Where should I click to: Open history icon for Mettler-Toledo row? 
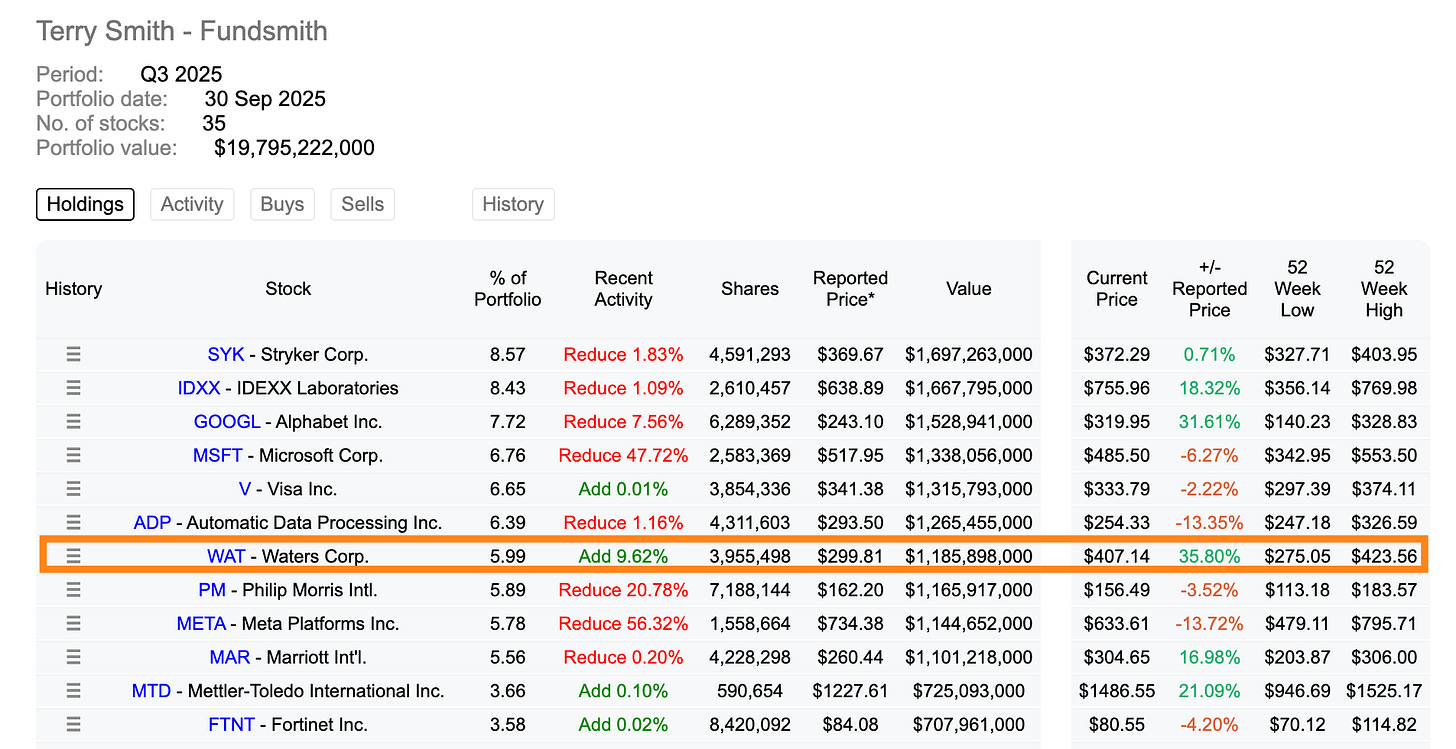[x=73, y=691]
